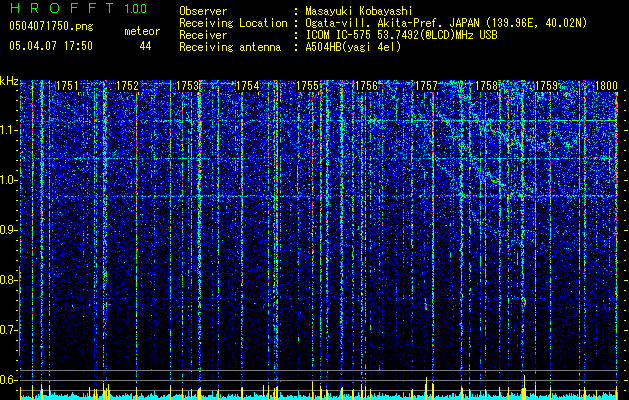Click the 1755 time marker
629x400 pixels.
[307, 86]
